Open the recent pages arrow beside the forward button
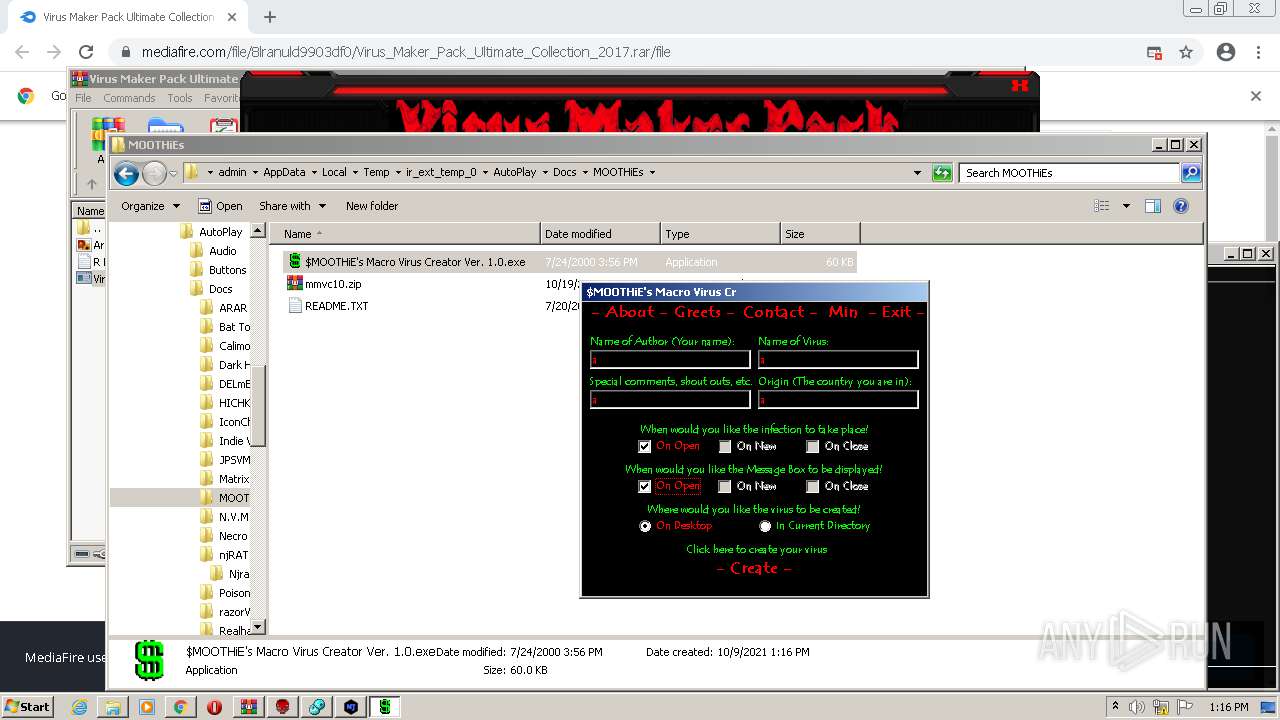Viewport: 1280px width, 720px height. coord(173,174)
